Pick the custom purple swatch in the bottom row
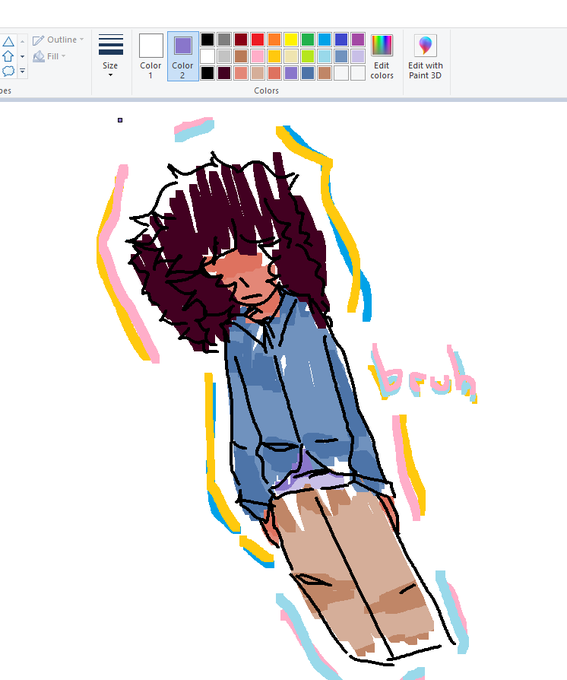Screen dimensions: 567x680 pyautogui.click(x=291, y=73)
